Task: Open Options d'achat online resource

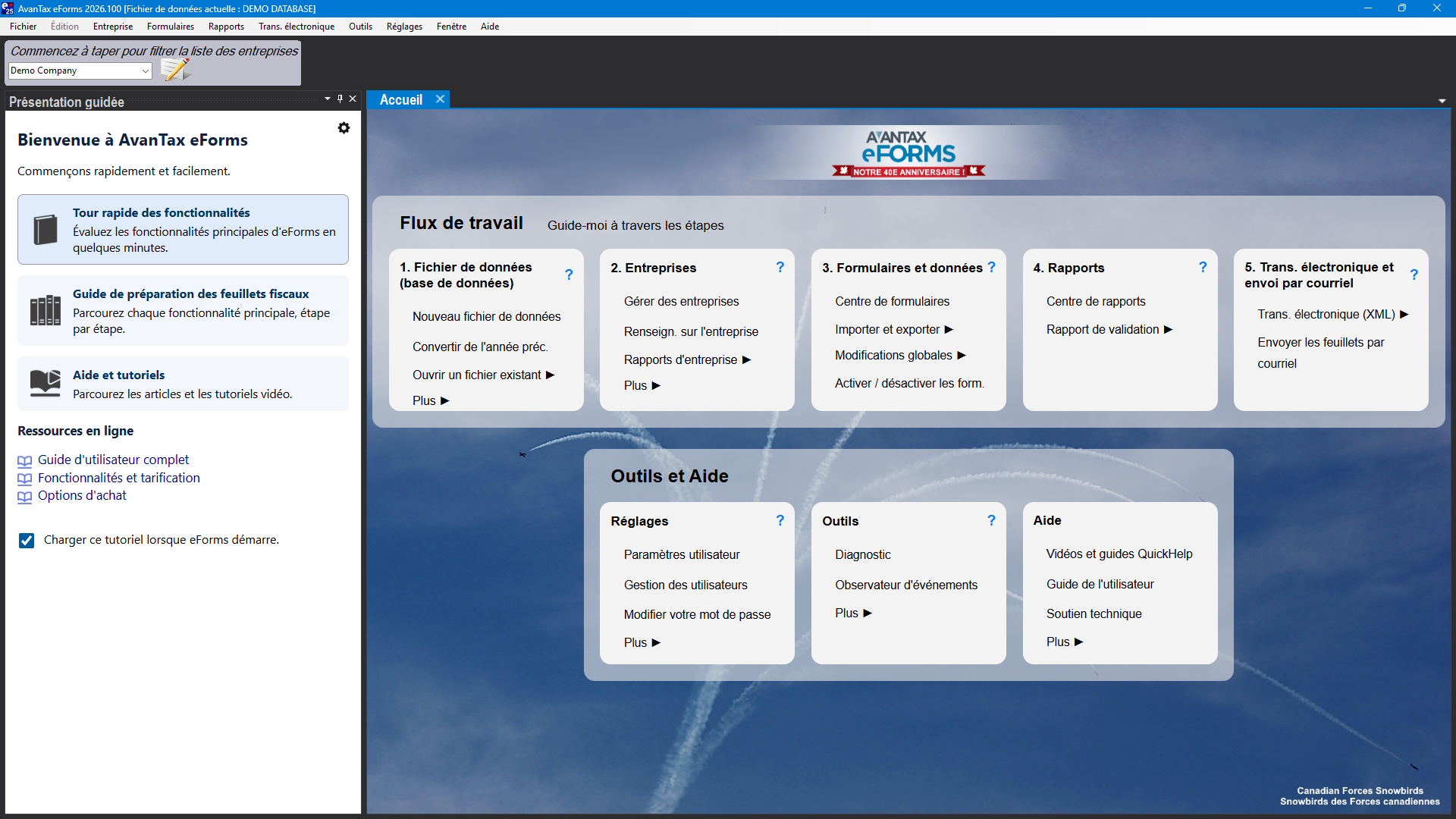Action: click(x=82, y=495)
